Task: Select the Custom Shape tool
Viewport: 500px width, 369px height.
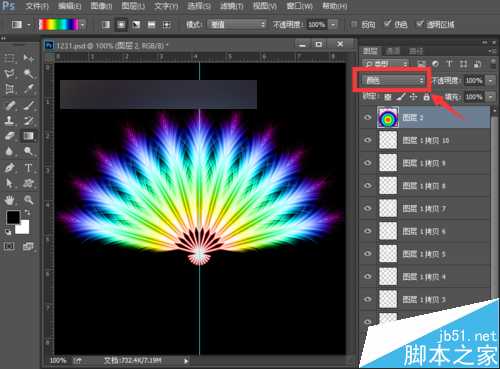Action: coord(28,183)
